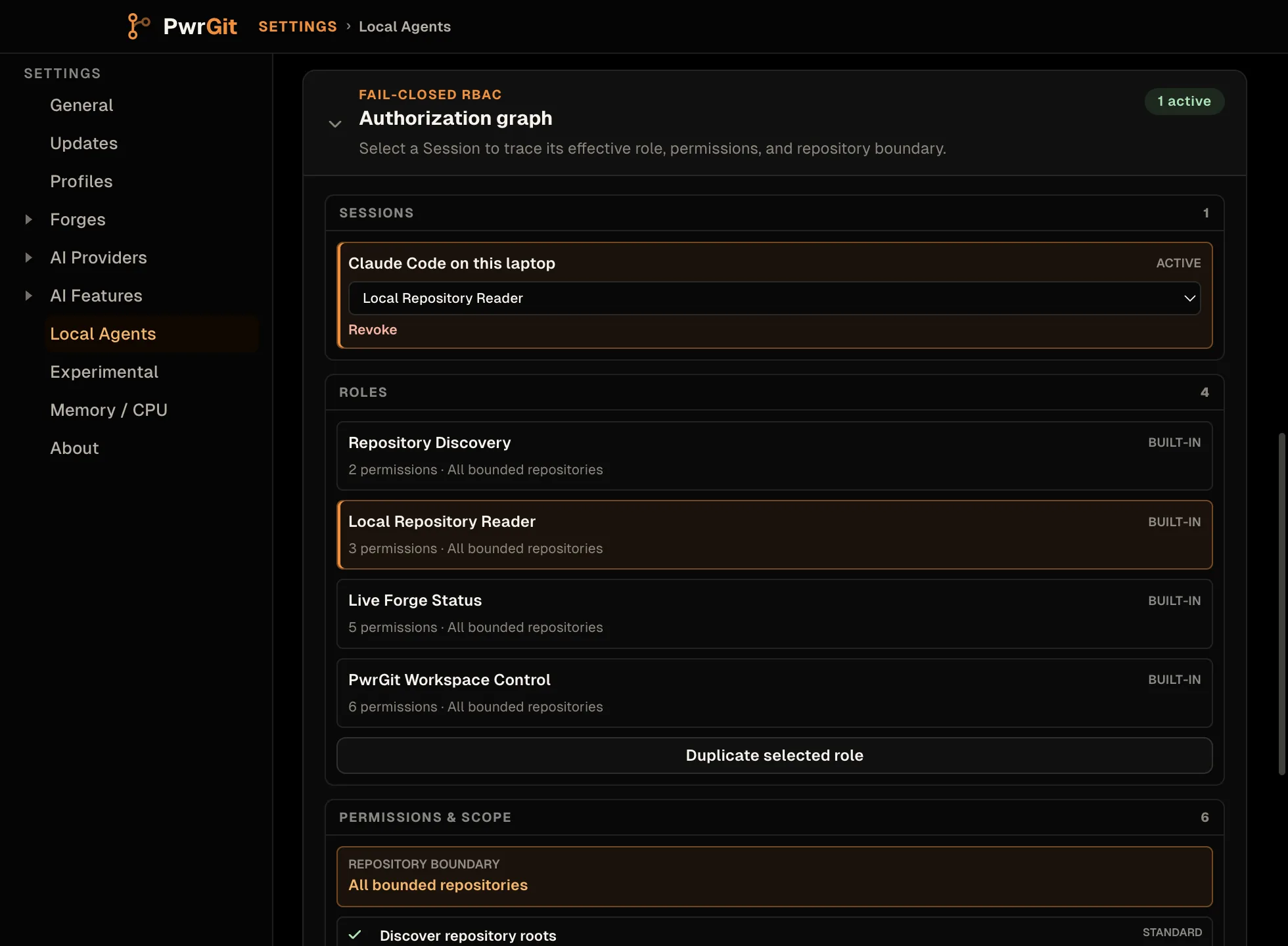Click the STANDARD tag on Discover repository roots

(1172, 932)
